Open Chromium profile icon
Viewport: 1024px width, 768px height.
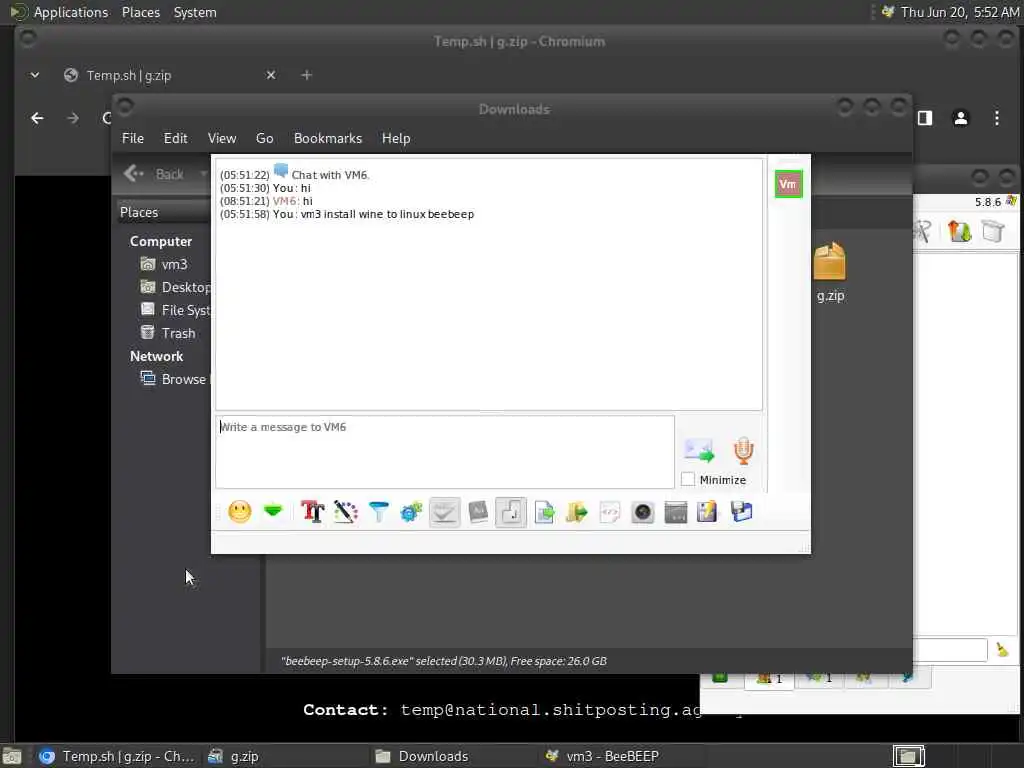click(961, 118)
